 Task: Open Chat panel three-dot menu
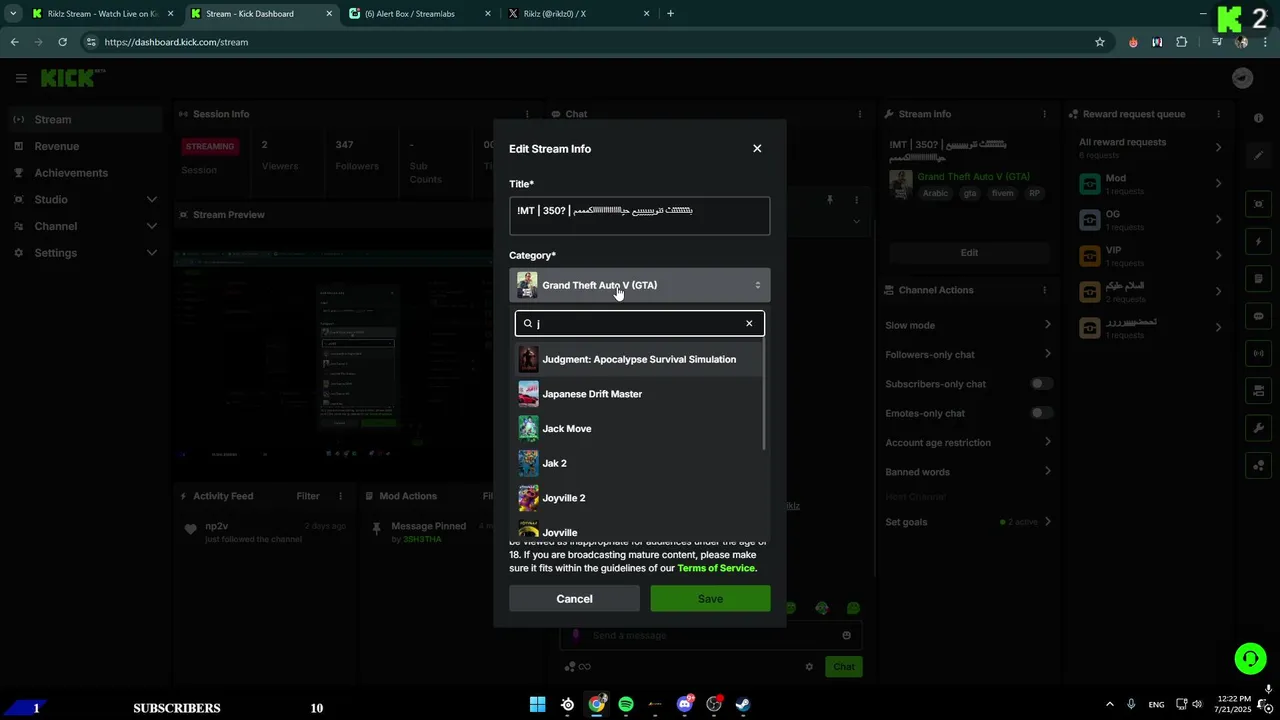[x=859, y=114]
